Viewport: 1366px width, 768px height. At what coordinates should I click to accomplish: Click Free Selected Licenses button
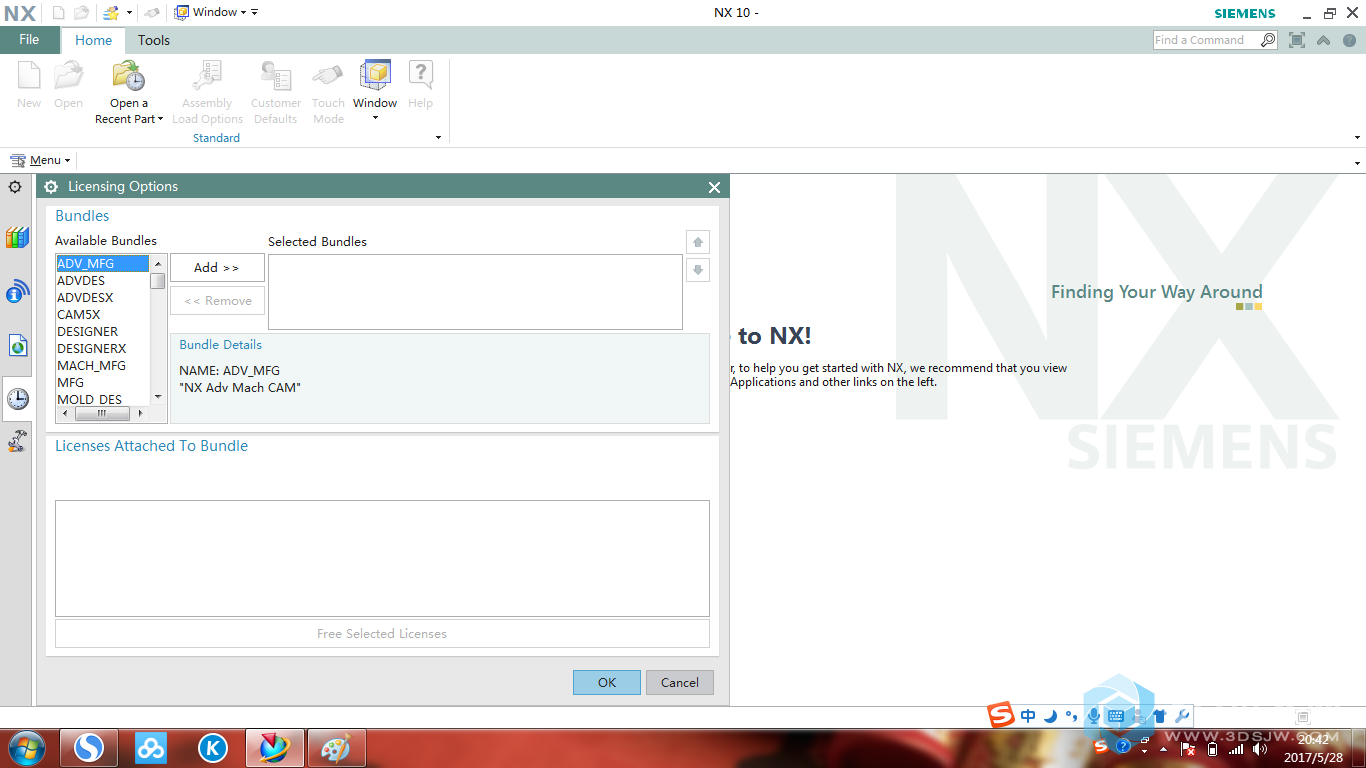click(x=382, y=634)
